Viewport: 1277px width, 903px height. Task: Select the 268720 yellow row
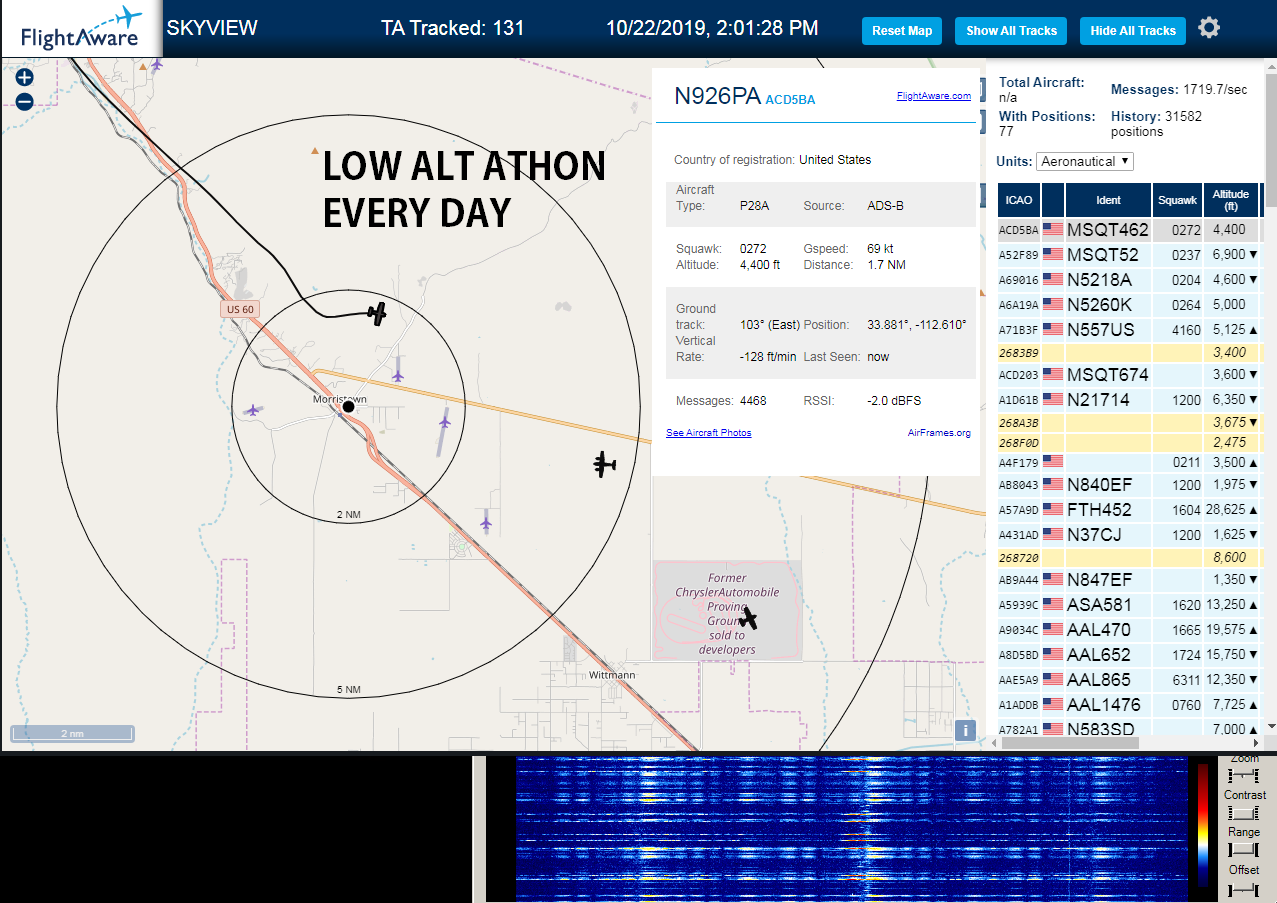[x=1130, y=558]
